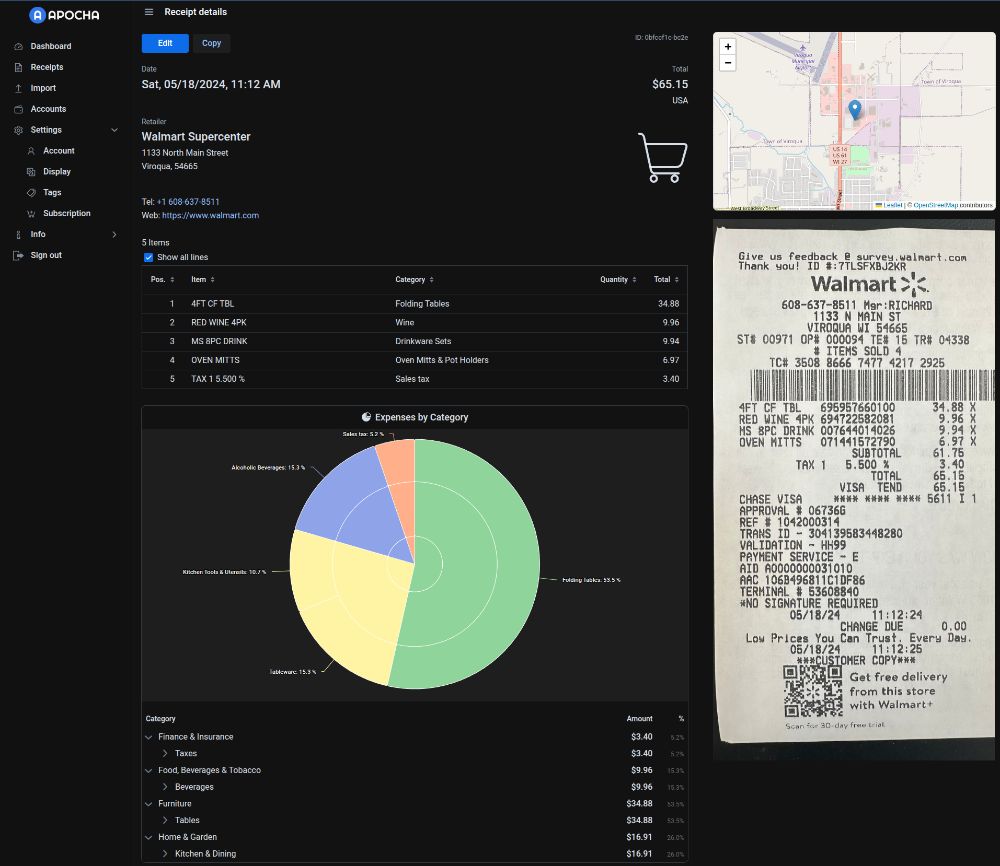Click the Import upload icon

point(18,89)
